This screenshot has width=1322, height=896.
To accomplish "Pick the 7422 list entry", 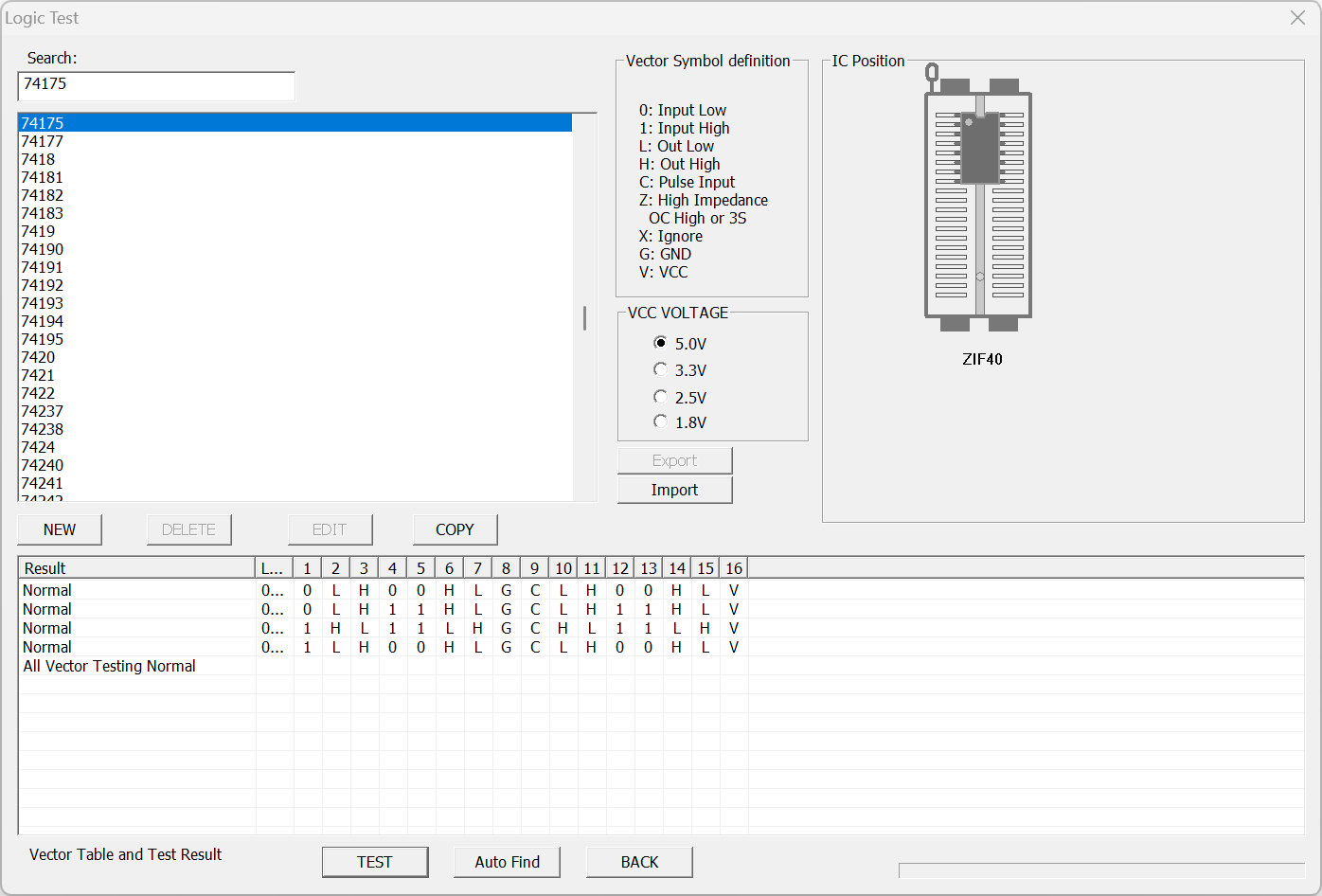I will tap(295, 393).
